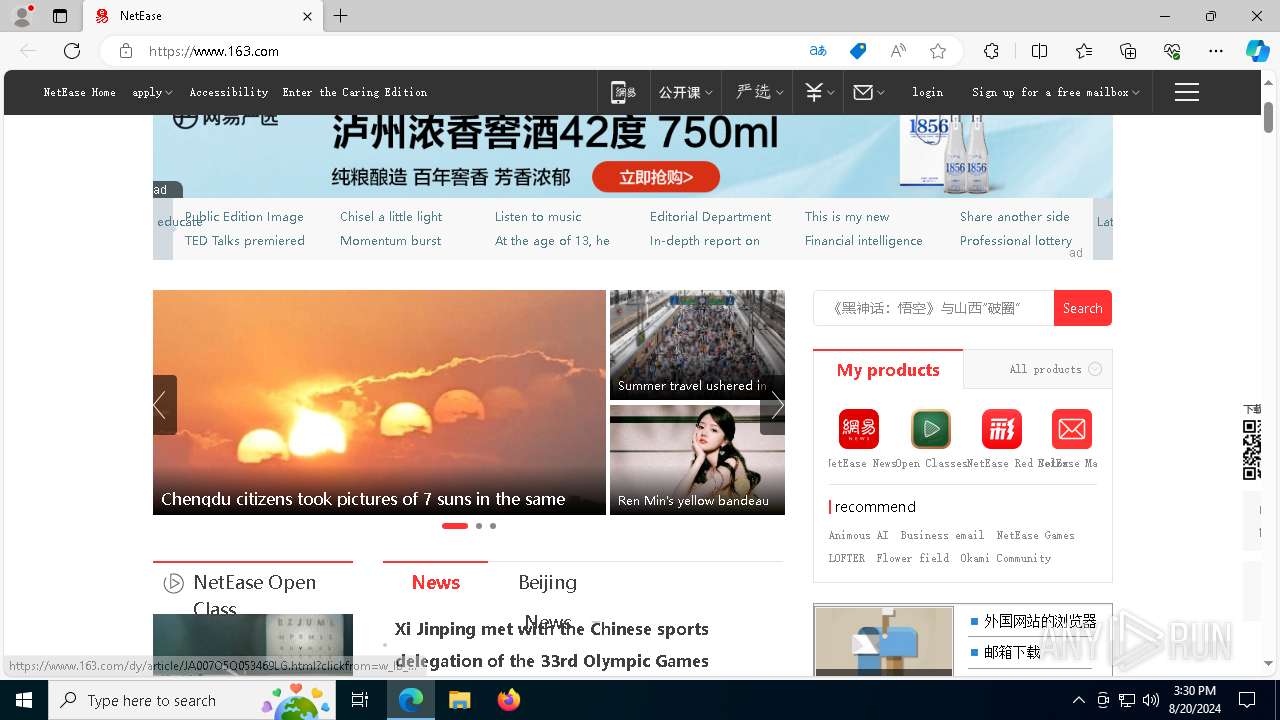Click the 立即抢购 ad button
Screen dimensions: 1280x720
pyautogui.click(x=656, y=177)
